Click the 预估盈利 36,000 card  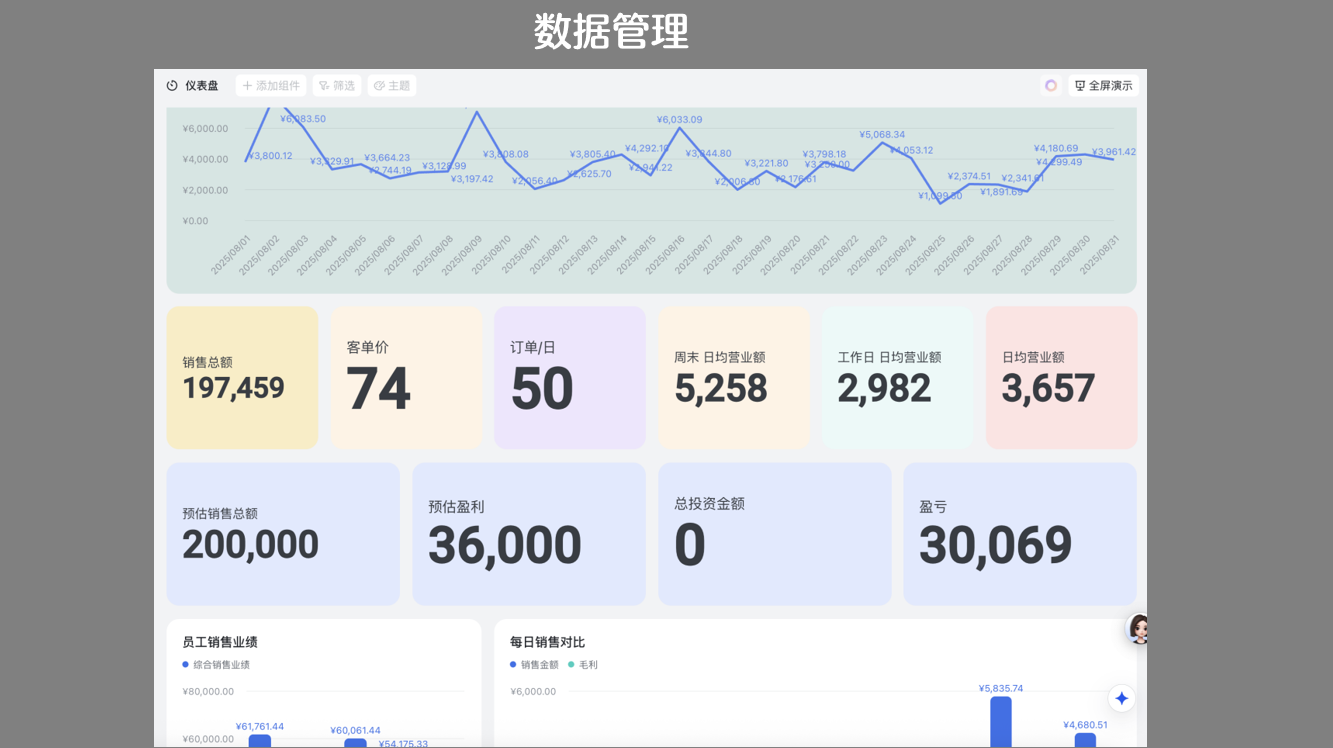[x=529, y=534]
